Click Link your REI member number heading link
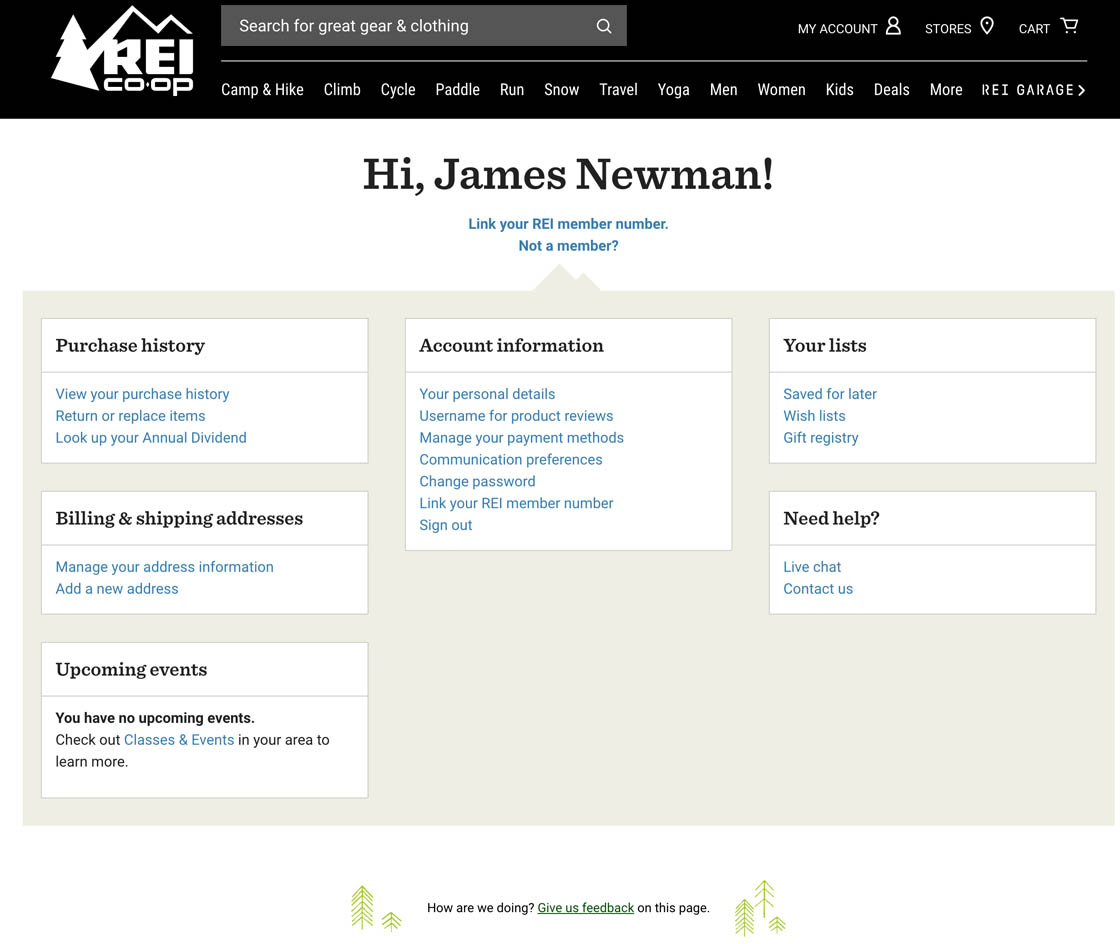This screenshot has height=944, width=1120. click(x=568, y=224)
